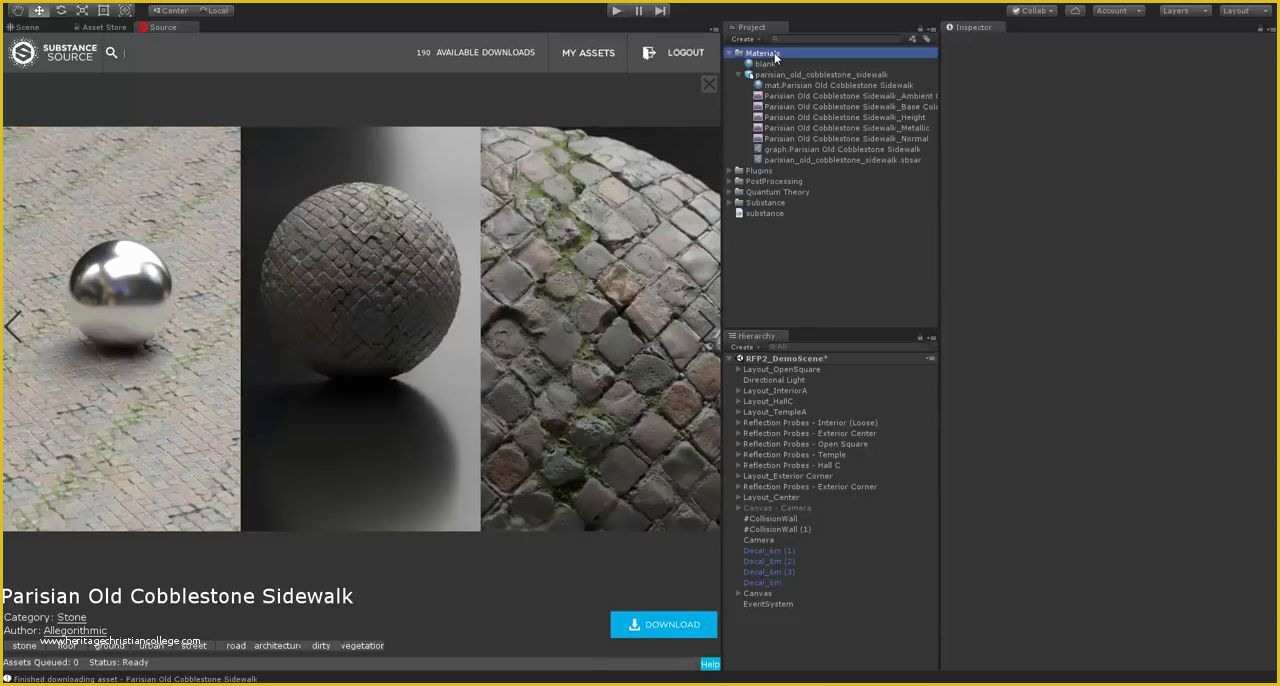This screenshot has height=686, width=1280.
Task: Switch to the Scene tab
Action: tap(23, 27)
